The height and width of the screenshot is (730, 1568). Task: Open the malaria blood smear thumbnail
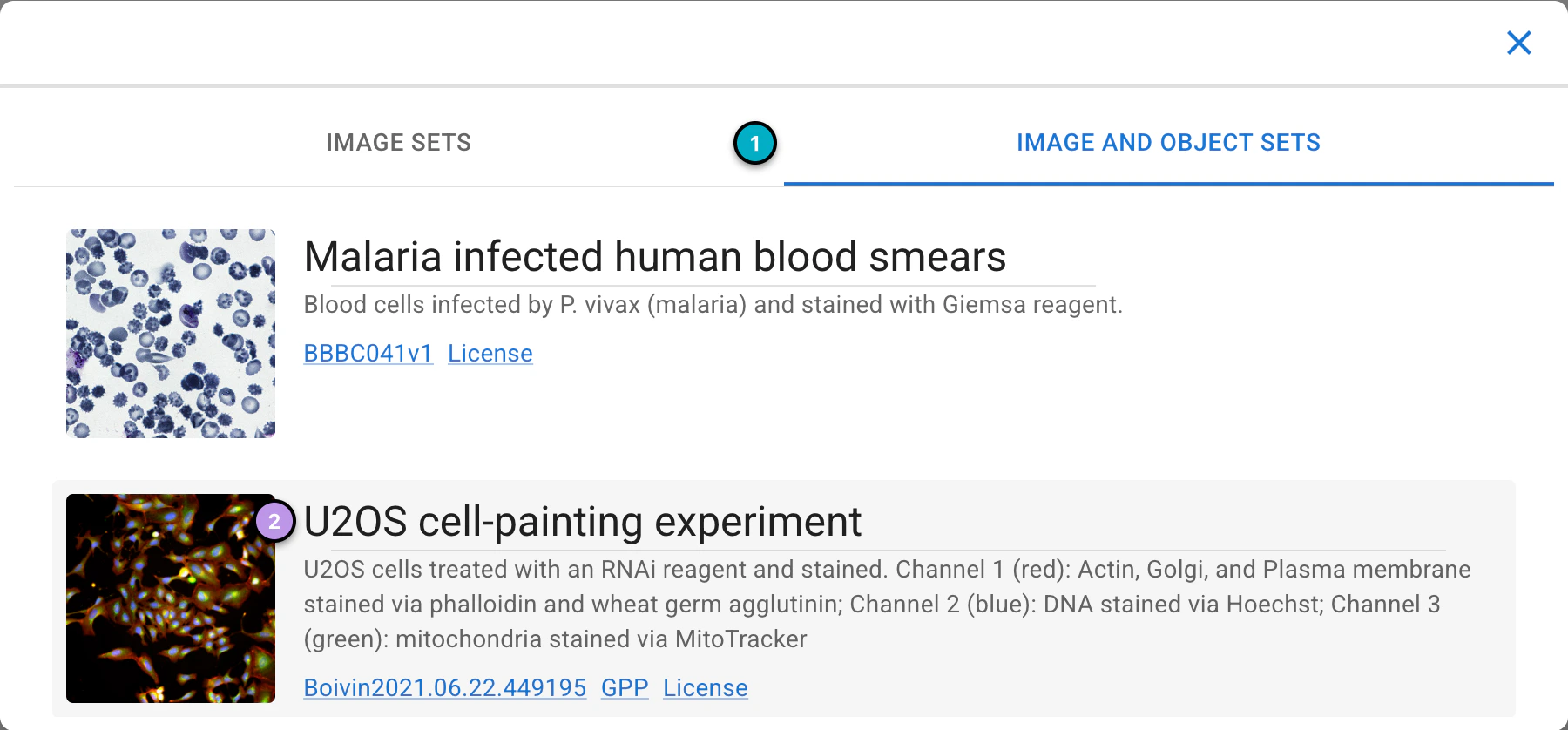[171, 334]
